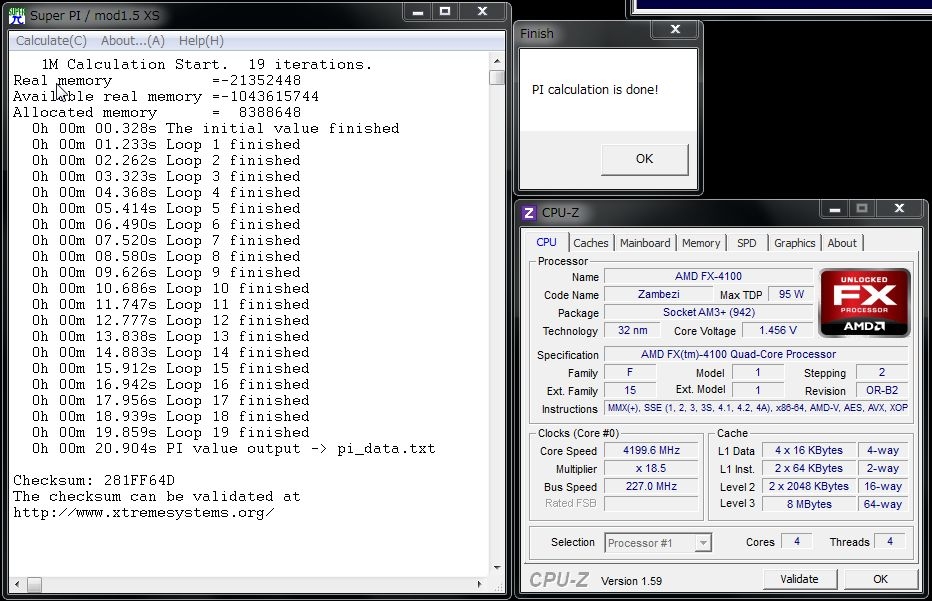Click the CPU-Z purple Z icon in title bar

coord(528,213)
